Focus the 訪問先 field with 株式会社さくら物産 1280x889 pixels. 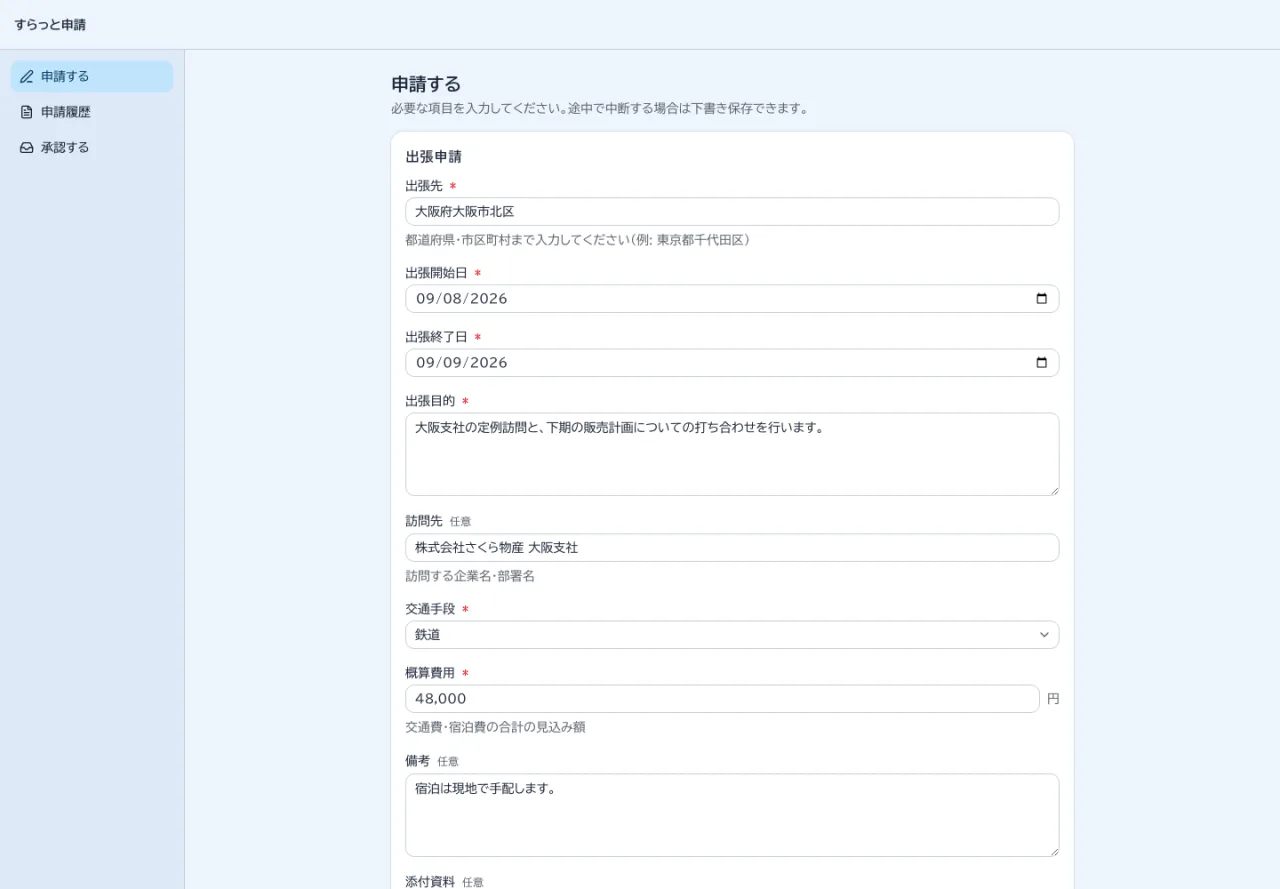732,547
